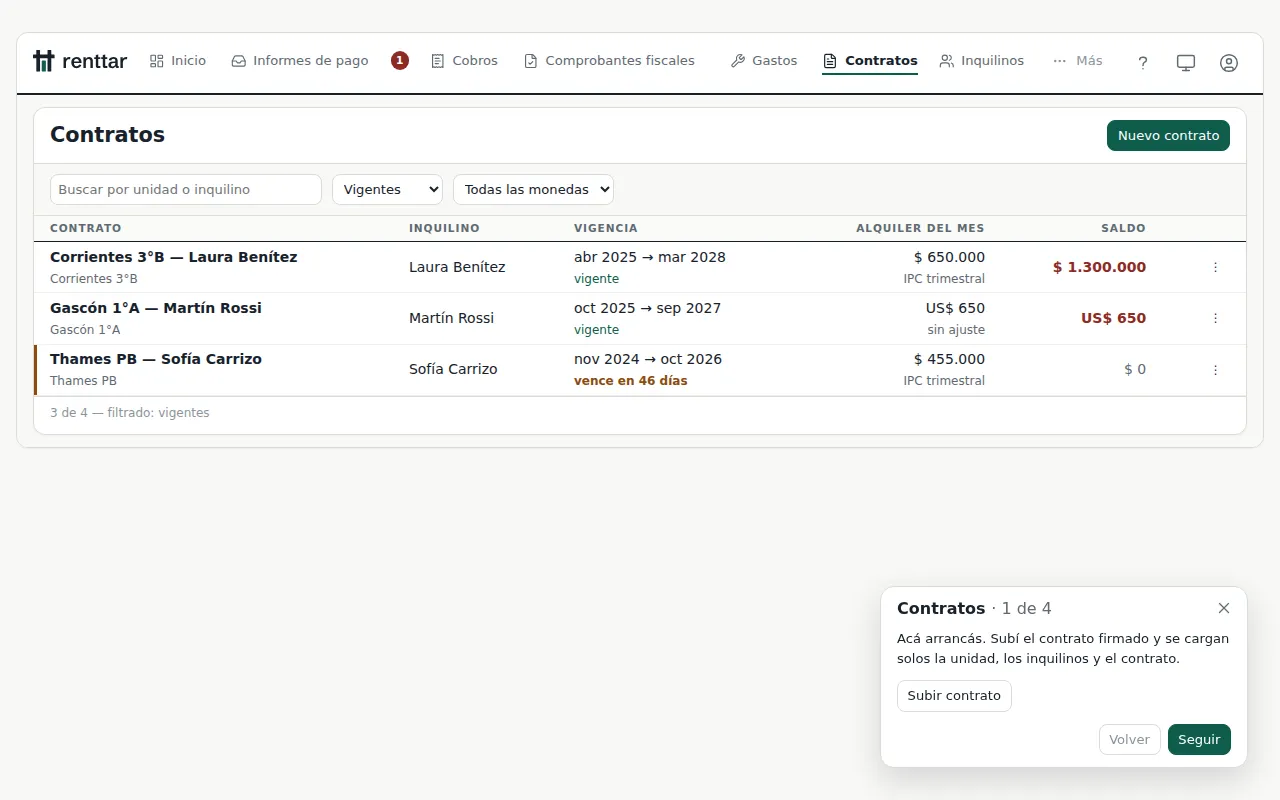Open row menu for Thames PB contract
The image size is (1280, 800).
pyautogui.click(x=1215, y=370)
